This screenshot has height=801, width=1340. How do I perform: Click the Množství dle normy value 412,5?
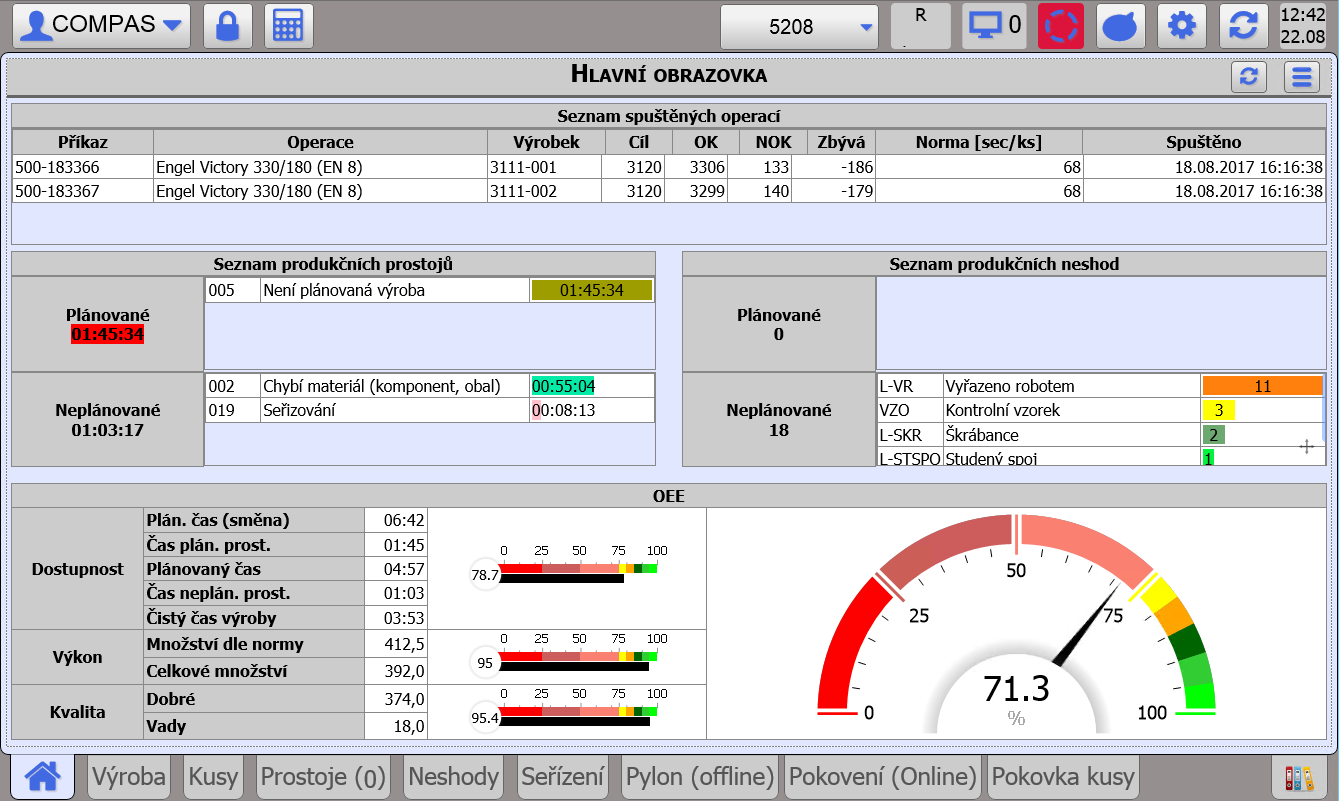396,645
